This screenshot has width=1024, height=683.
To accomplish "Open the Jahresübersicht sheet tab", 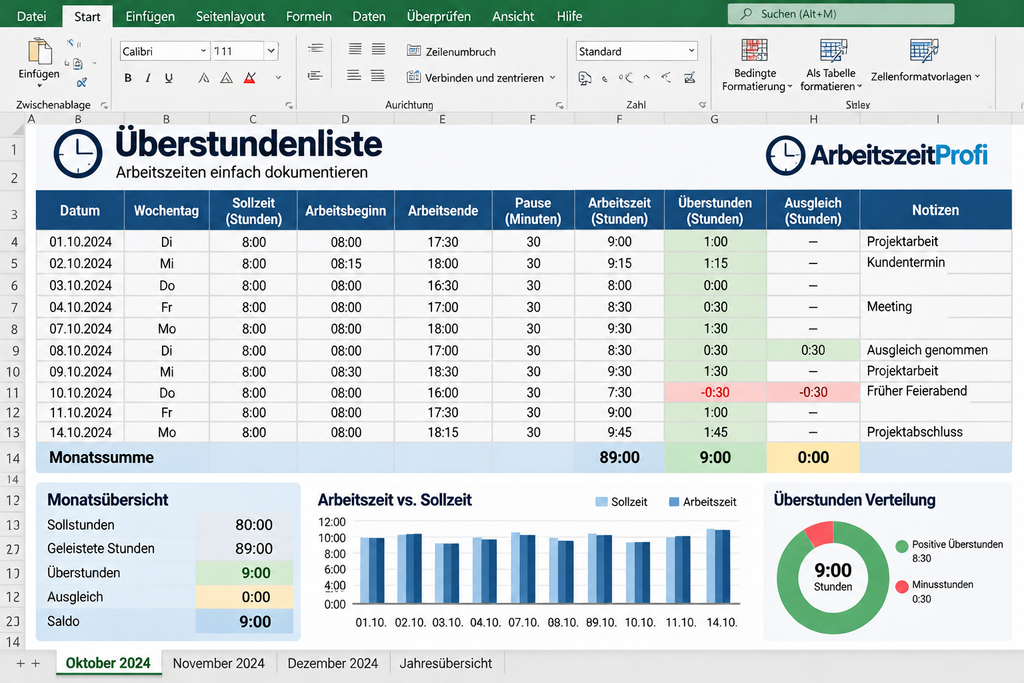I will point(446,663).
